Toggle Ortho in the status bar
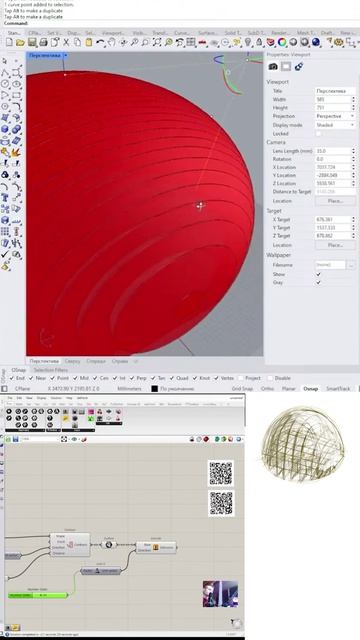This screenshot has height=640, width=360. pos(267,389)
